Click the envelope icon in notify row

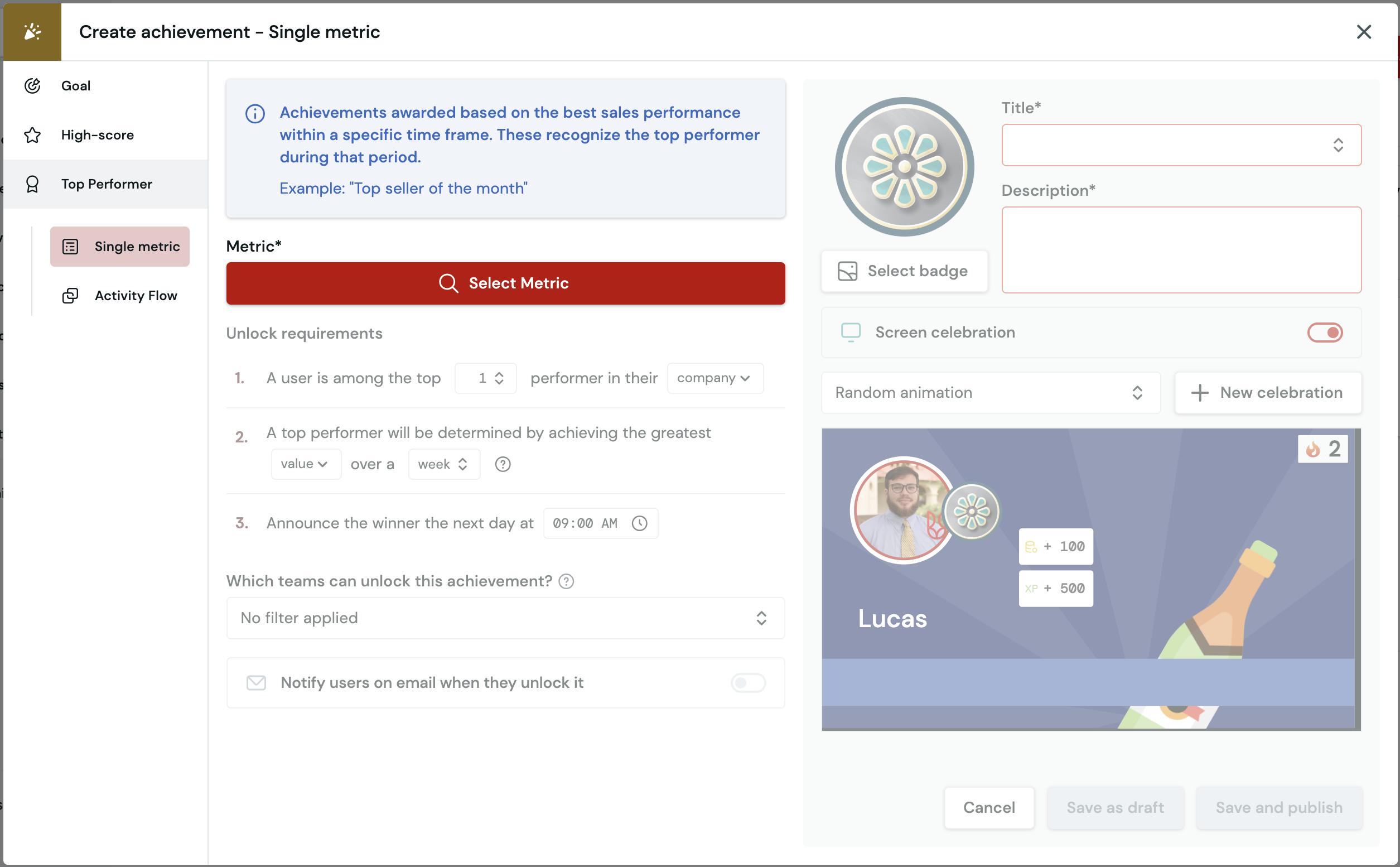(x=256, y=682)
